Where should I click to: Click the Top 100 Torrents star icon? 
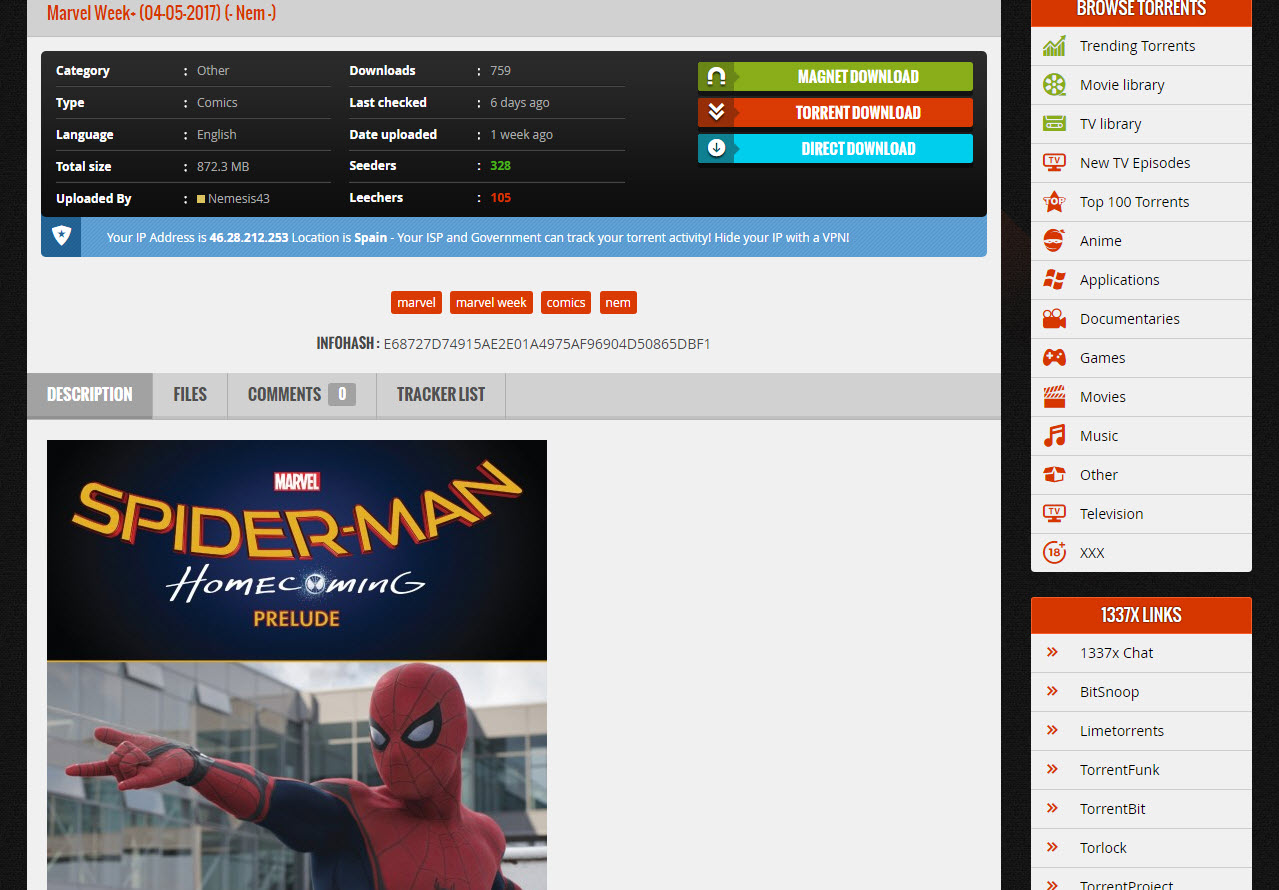click(1054, 202)
